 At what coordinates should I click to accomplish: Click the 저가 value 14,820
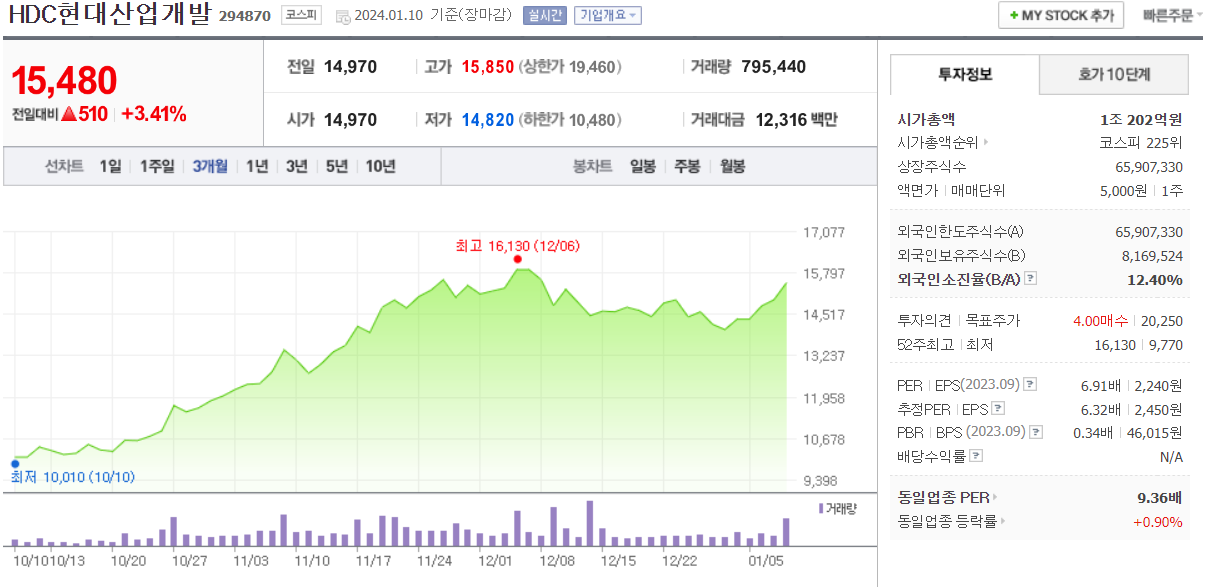pos(488,120)
